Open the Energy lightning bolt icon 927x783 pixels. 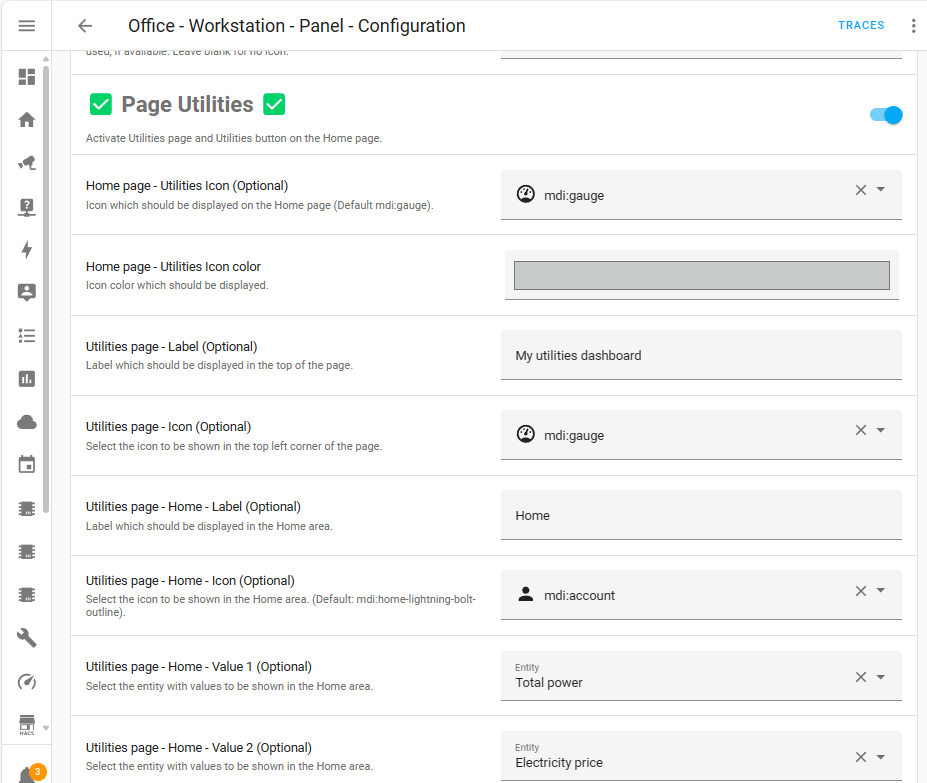pos(27,250)
